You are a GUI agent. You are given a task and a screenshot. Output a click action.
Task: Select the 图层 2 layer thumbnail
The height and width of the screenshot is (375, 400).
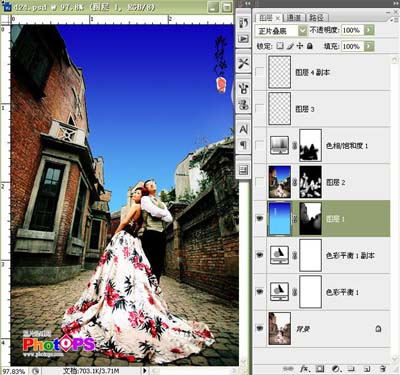(280, 182)
